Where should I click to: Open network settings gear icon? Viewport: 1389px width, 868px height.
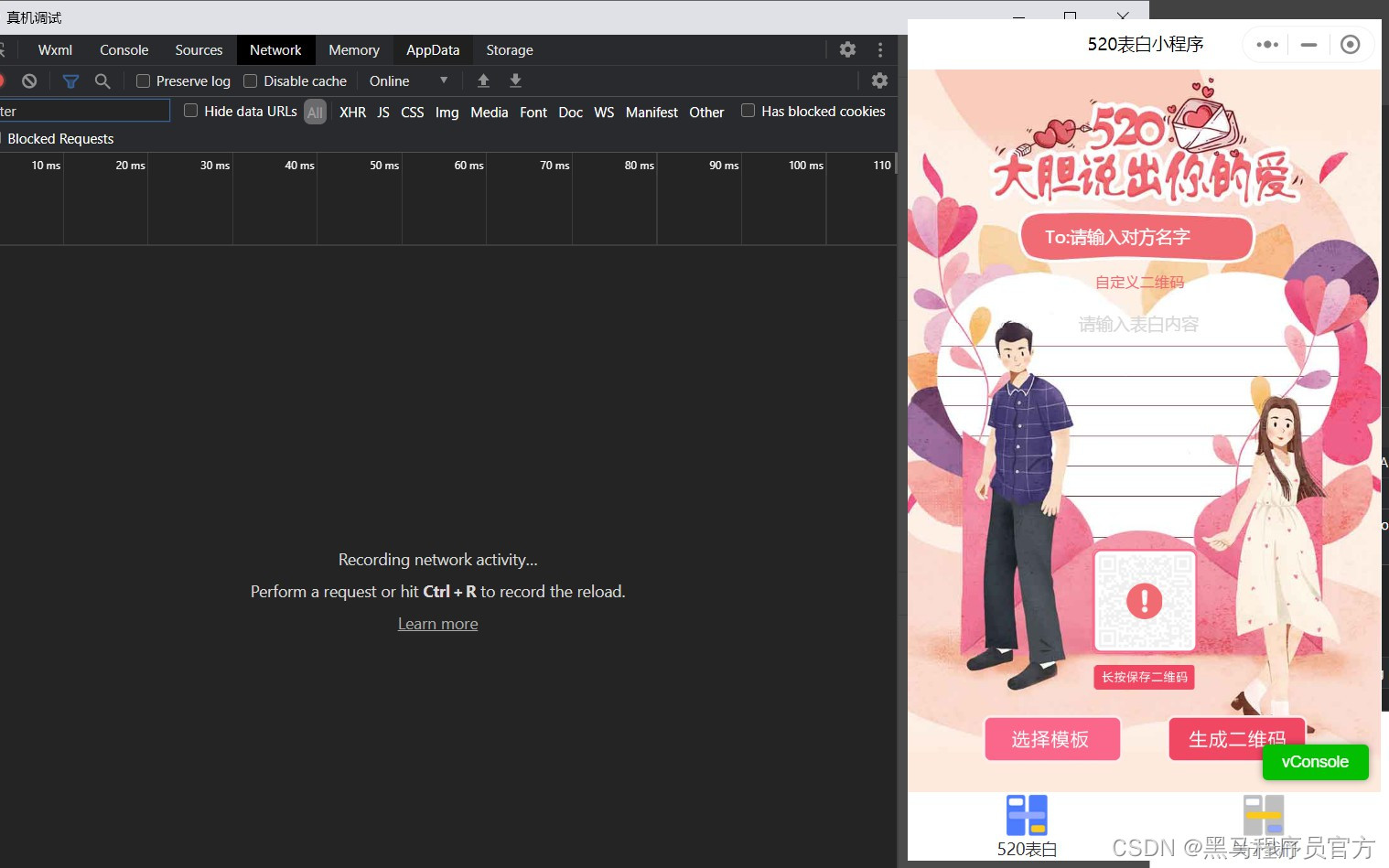point(879,80)
